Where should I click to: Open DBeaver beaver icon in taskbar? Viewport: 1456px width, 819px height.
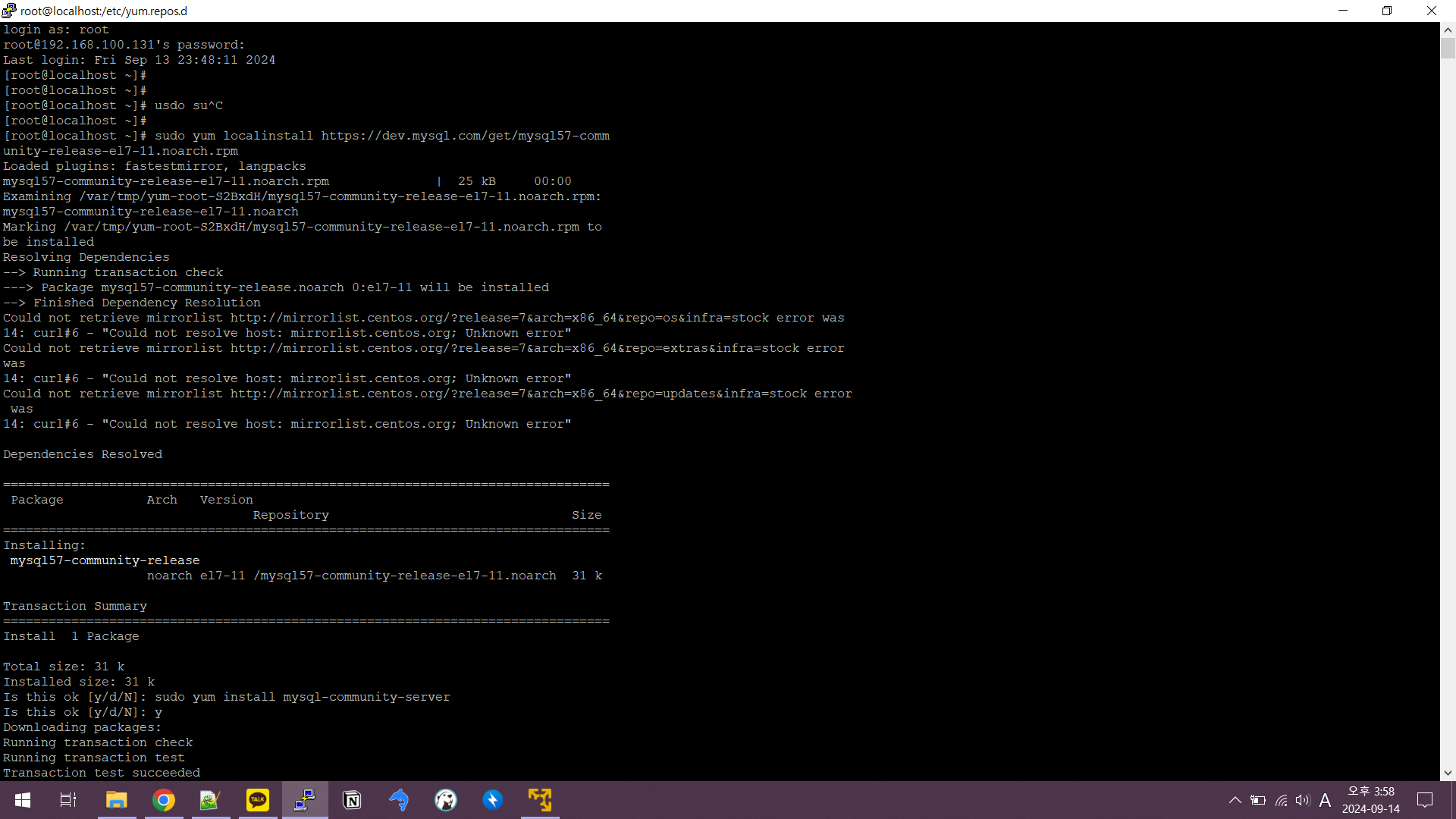click(x=446, y=800)
